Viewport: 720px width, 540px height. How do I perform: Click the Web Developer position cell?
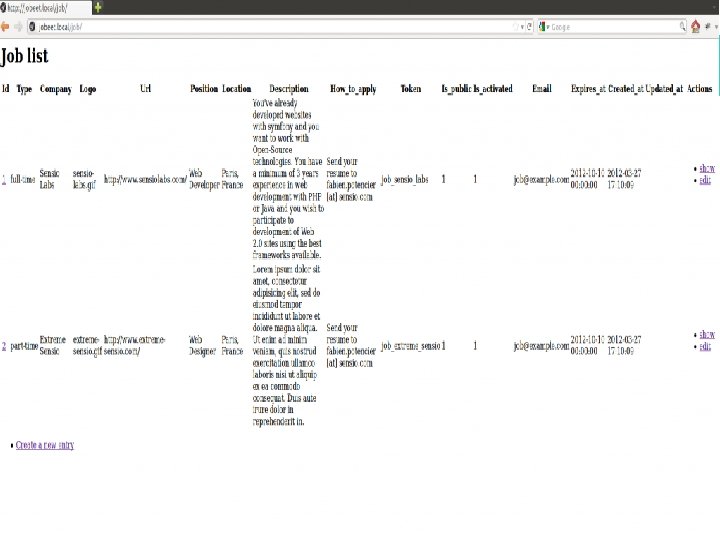(204, 179)
